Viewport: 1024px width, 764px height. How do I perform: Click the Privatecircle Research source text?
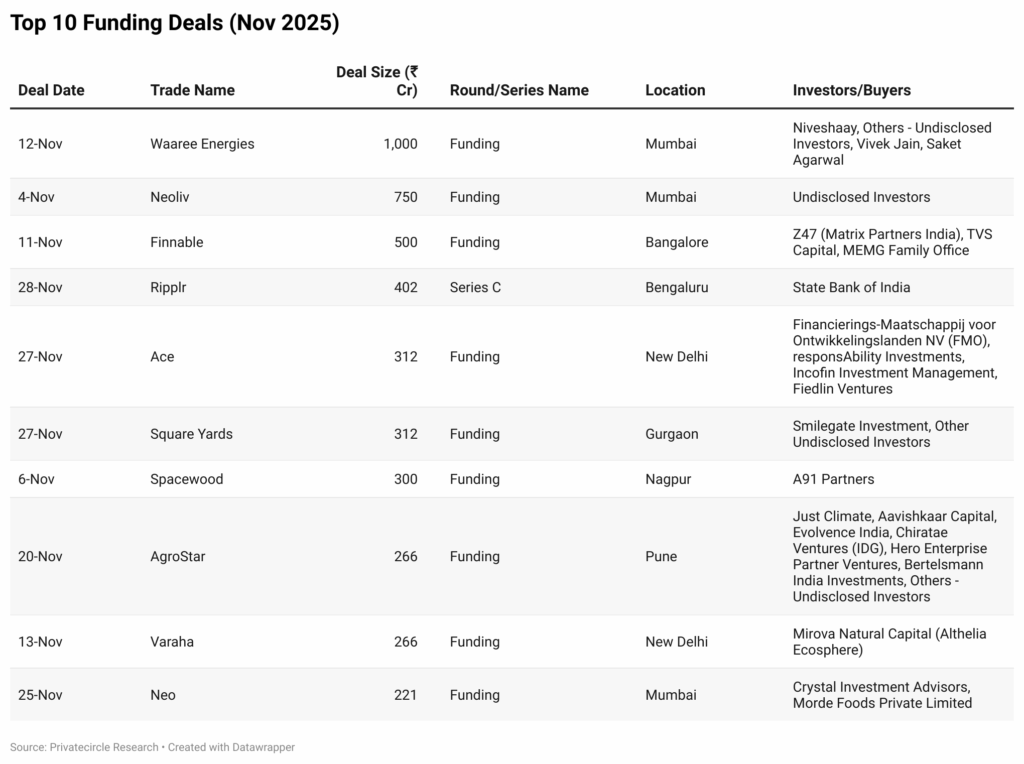click(x=102, y=747)
